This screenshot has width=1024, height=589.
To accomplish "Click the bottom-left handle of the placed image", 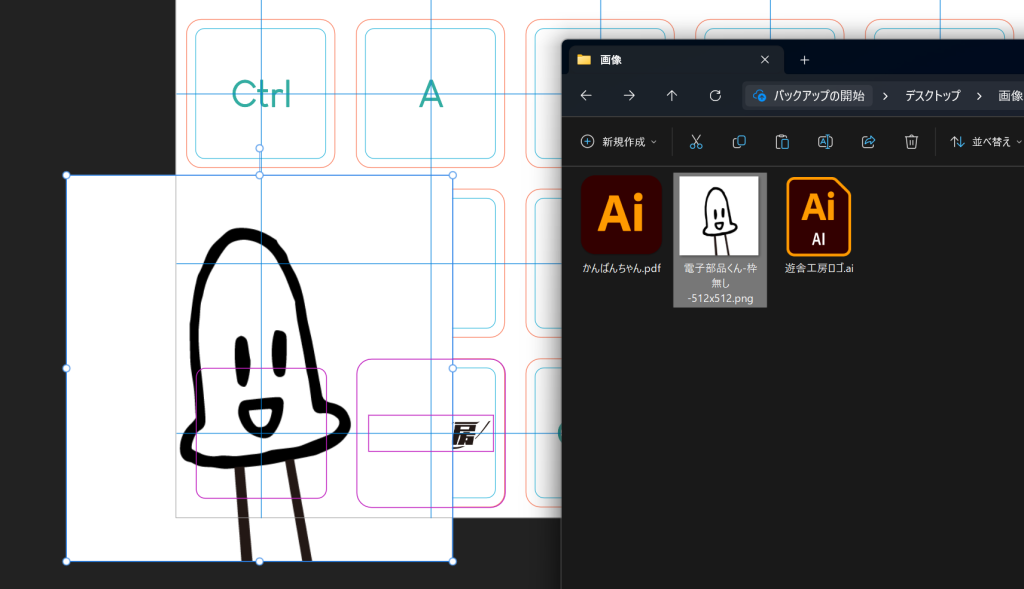I will [x=66, y=561].
